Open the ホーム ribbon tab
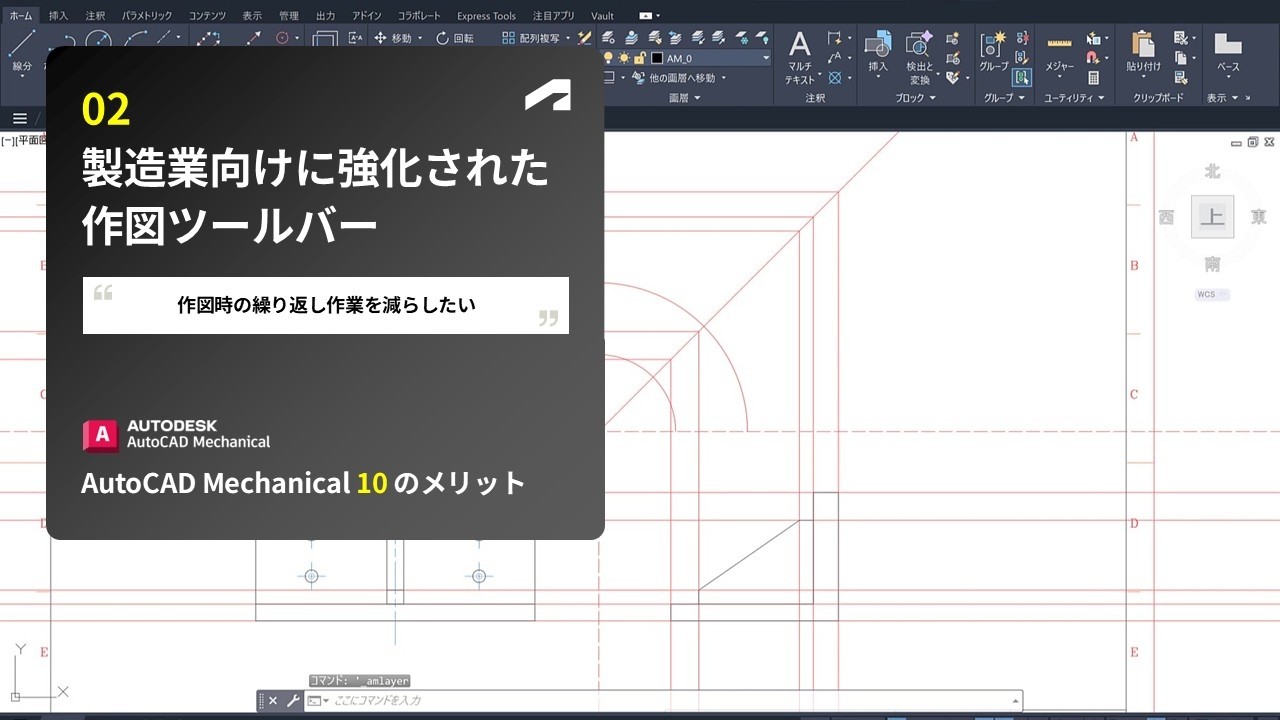This screenshot has width=1280, height=720. (21, 16)
